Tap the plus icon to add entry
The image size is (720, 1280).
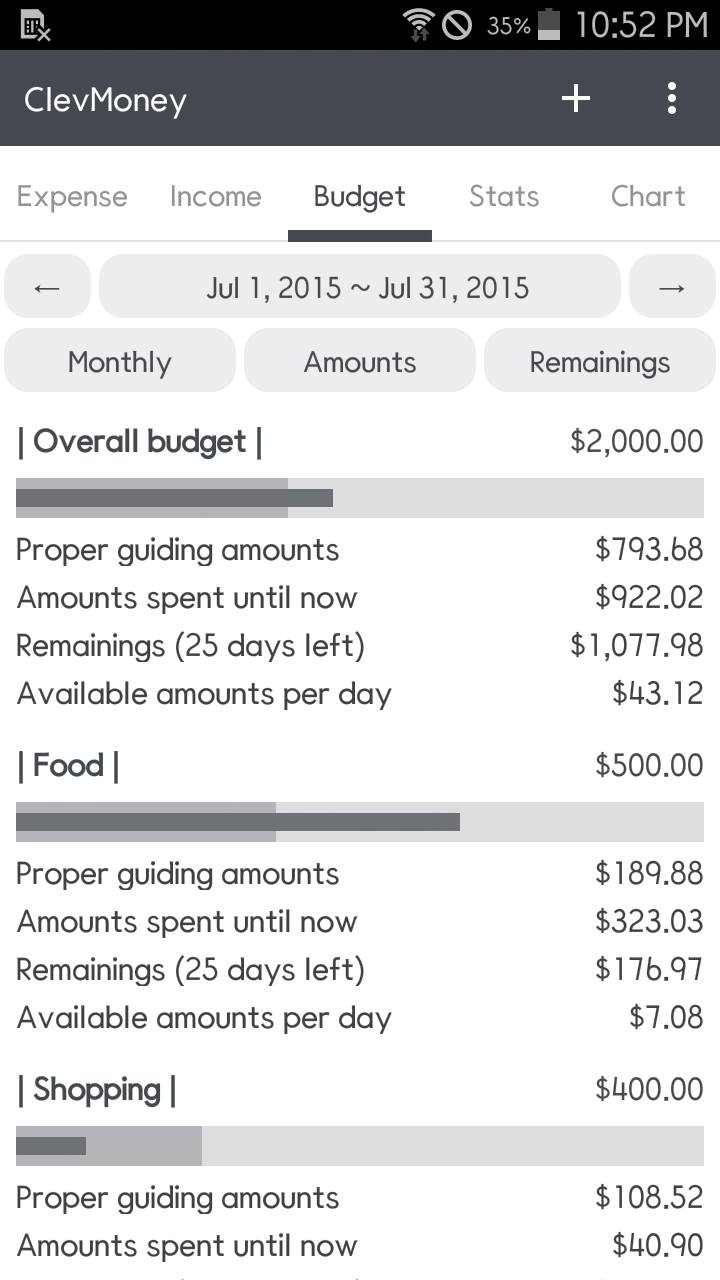(x=576, y=98)
